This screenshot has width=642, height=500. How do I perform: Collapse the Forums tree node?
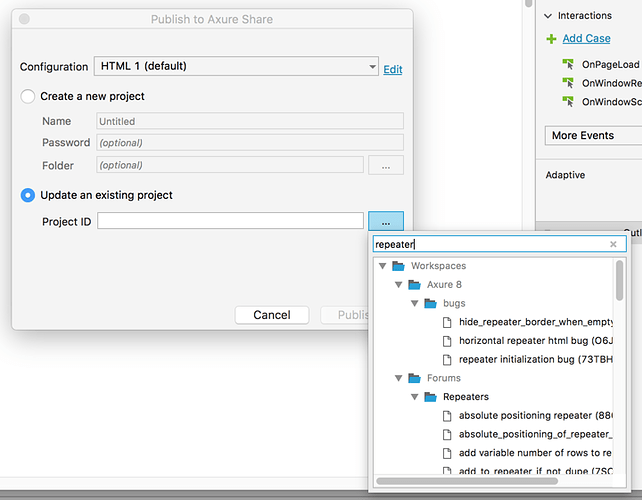pyautogui.click(x=398, y=378)
